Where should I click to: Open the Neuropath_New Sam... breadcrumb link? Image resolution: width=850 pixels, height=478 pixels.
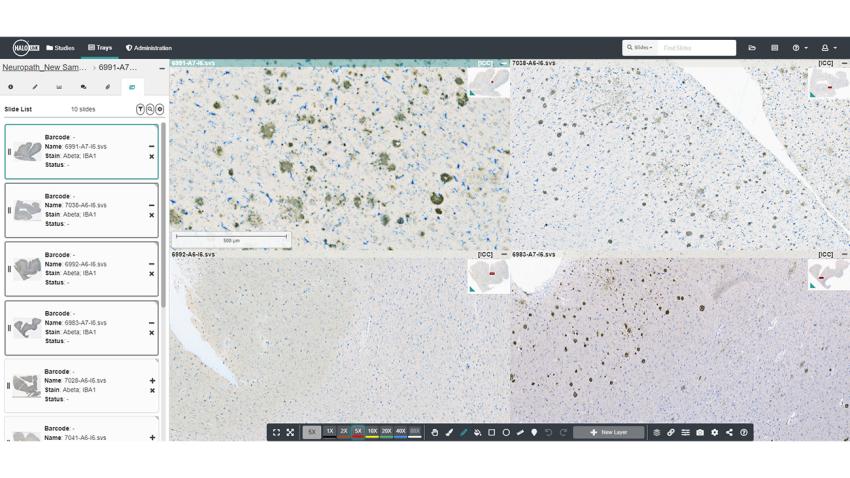tap(44, 68)
